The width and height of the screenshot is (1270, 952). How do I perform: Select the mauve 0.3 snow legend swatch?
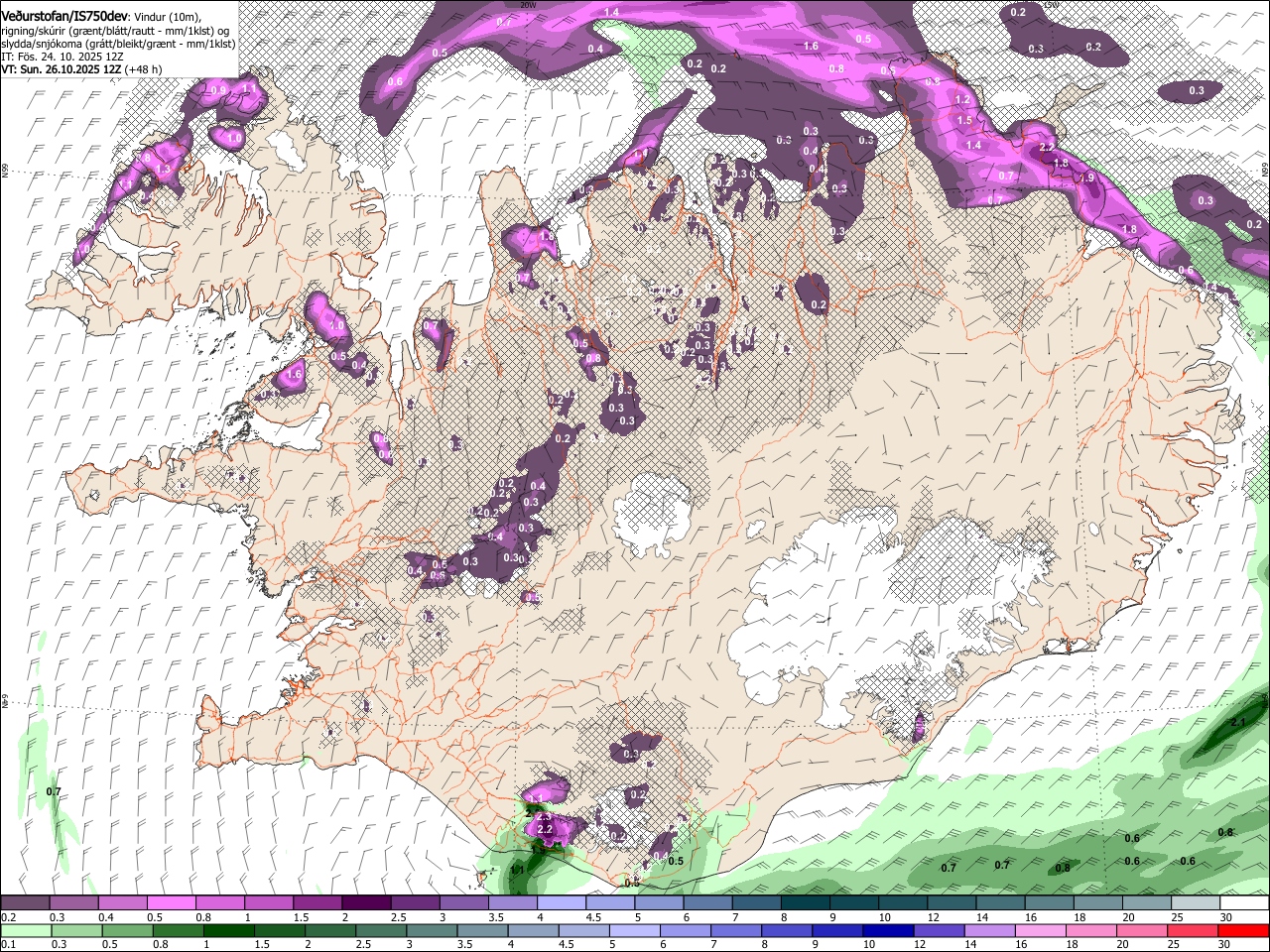74,903
